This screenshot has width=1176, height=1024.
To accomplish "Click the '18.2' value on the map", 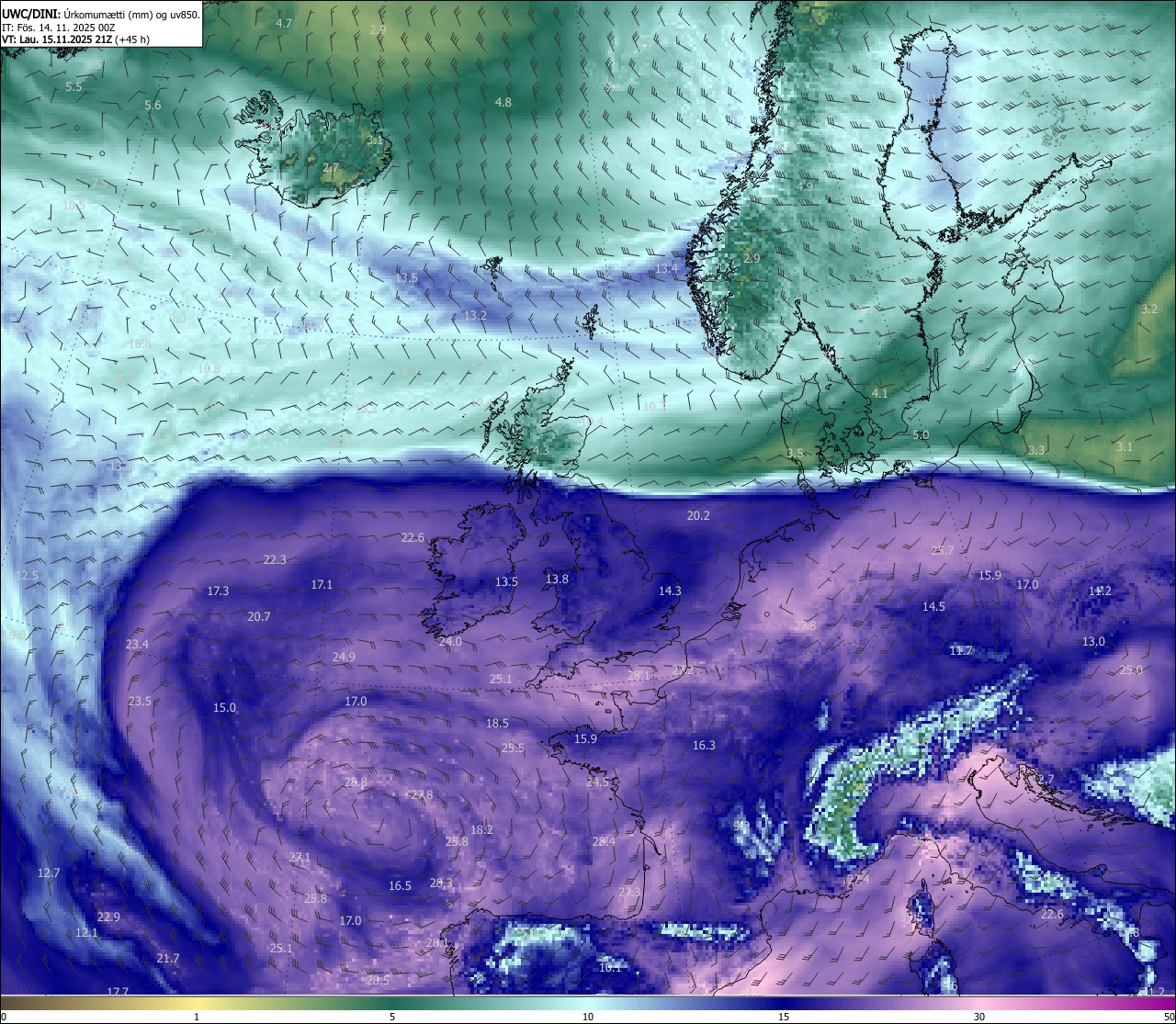I will [481, 830].
